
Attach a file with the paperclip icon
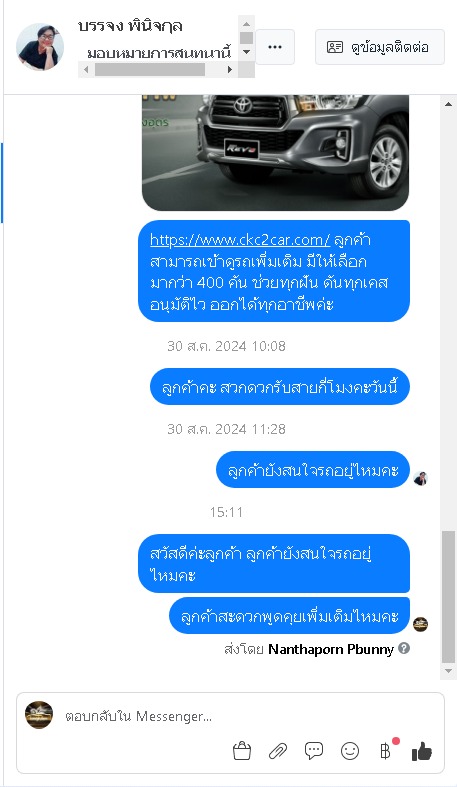tap(278, 751)
